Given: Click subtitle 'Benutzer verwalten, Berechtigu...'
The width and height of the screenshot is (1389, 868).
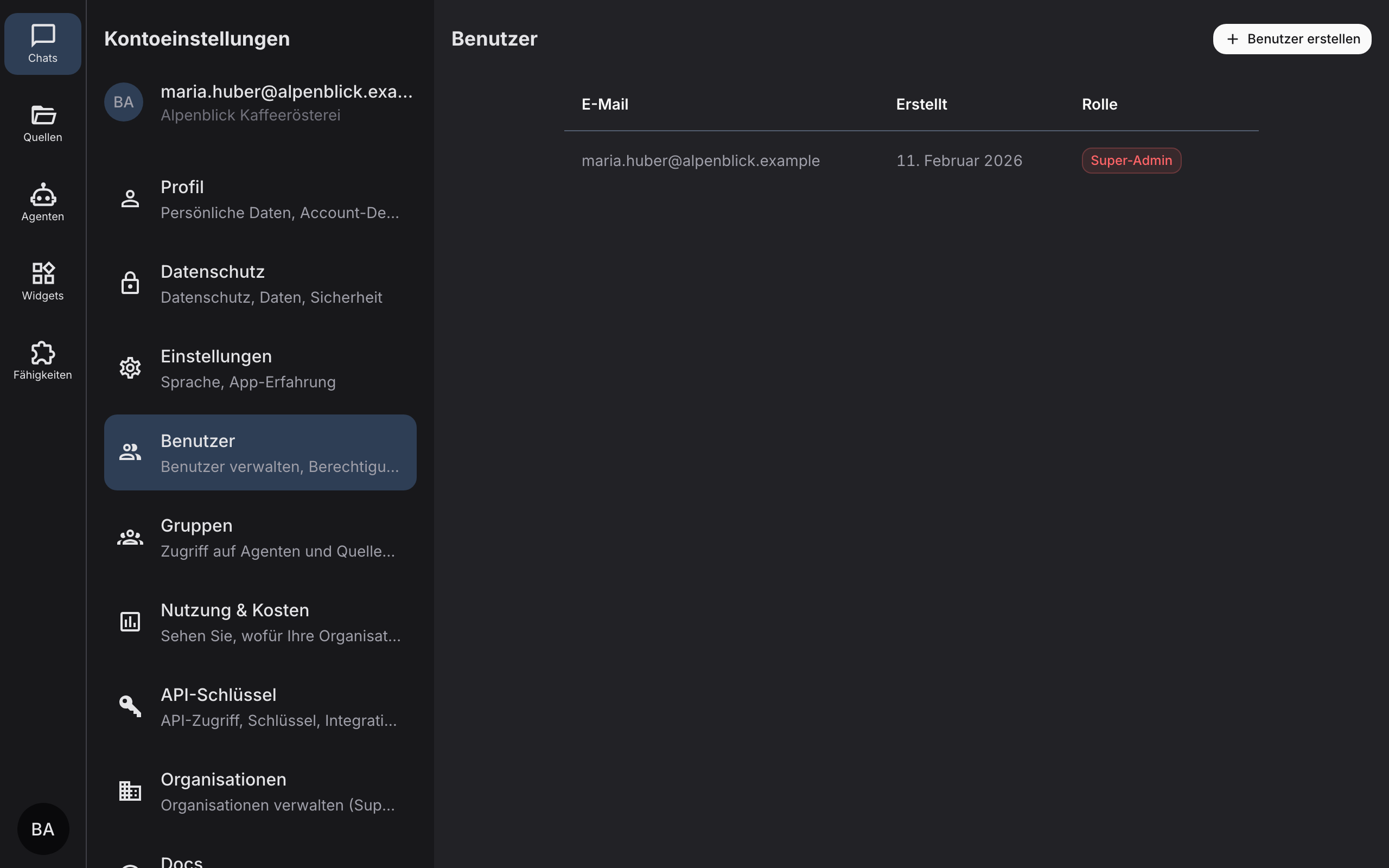Looking at the screenshot, I should click(x=279, y=467).
